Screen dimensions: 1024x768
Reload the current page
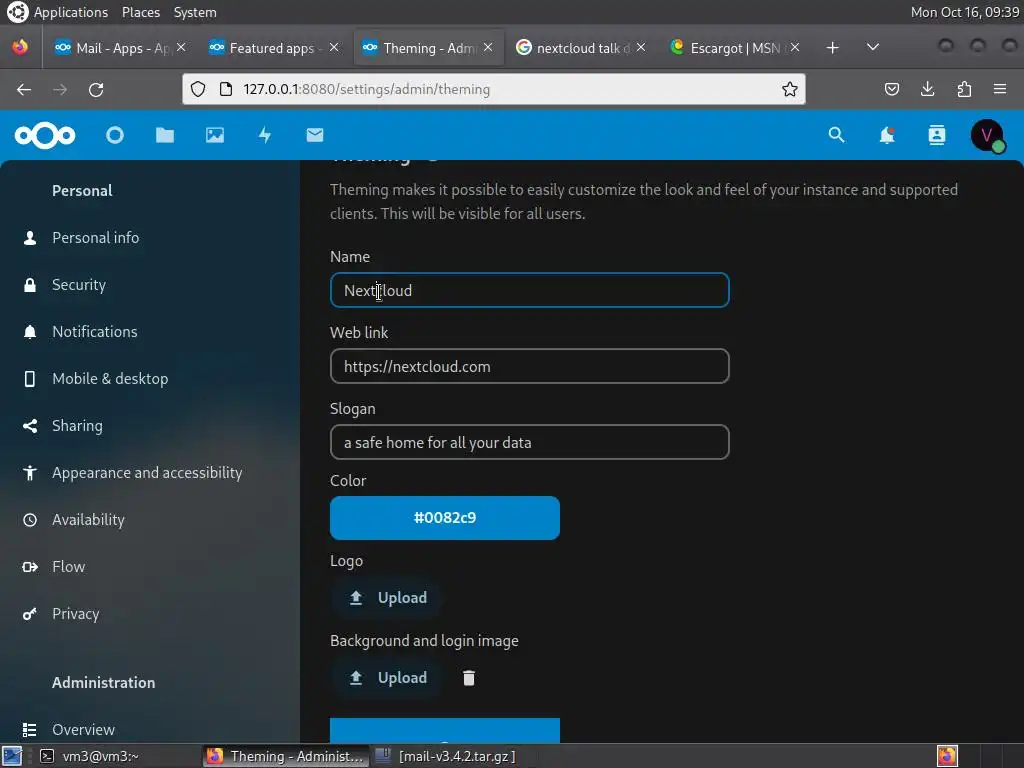[96, 89]
